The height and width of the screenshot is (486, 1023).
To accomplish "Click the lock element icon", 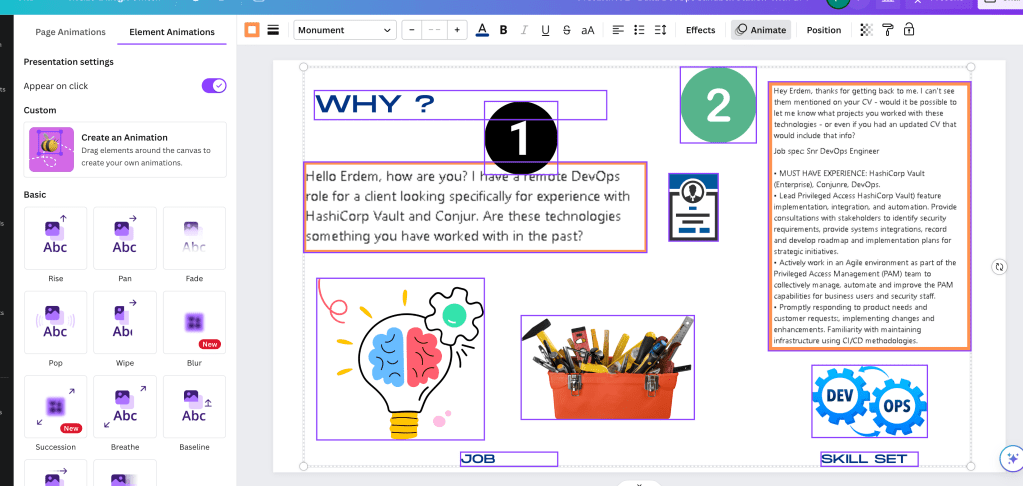I will (909, 30).
